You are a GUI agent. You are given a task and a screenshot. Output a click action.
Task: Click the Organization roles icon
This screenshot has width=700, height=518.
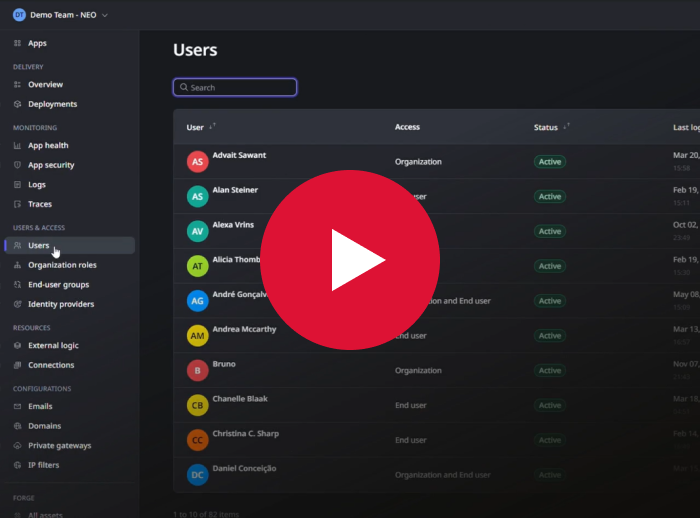[x=17, y=265]
